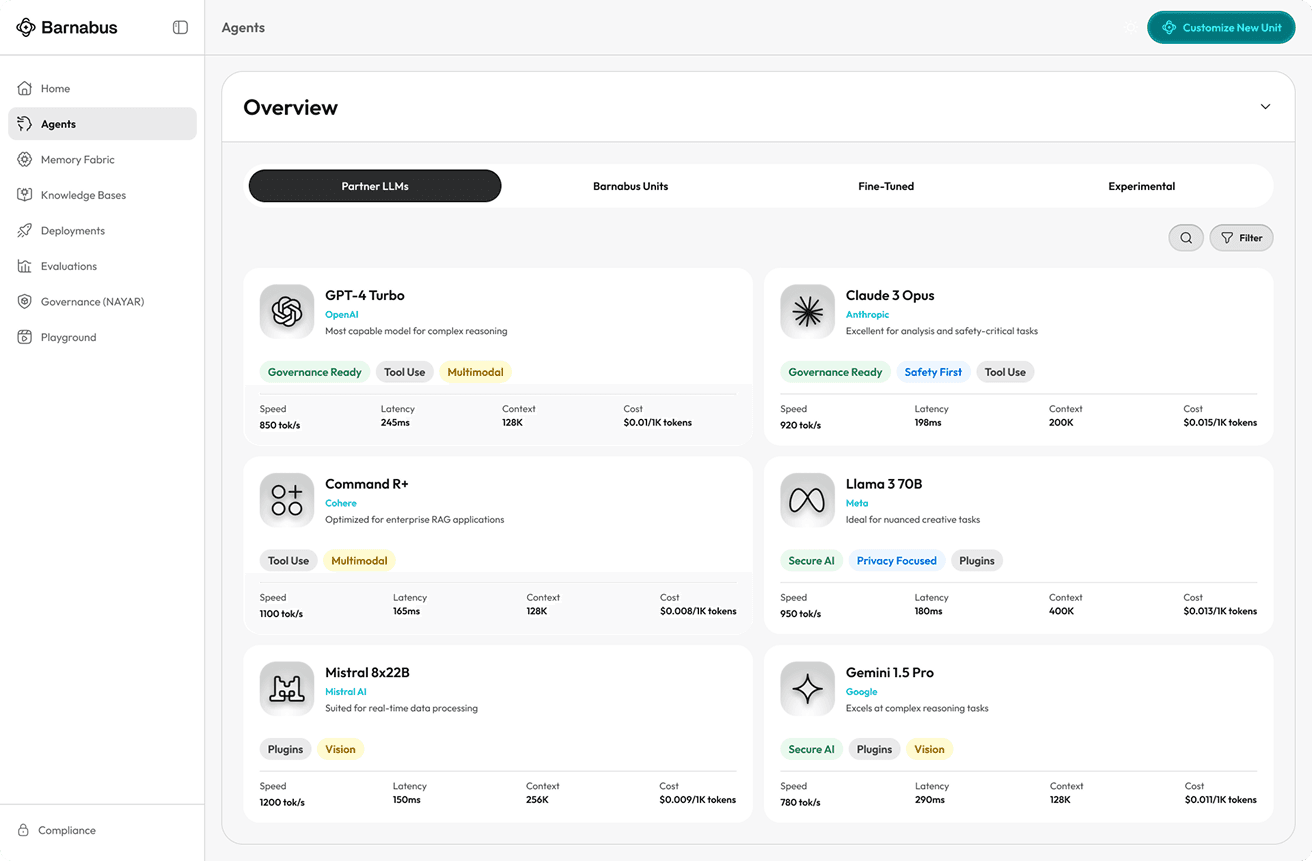This screenshot has height=861, width=1312.
Task: Click the $0.015/1K tokens cost
Action: (x=1220, y=423)
